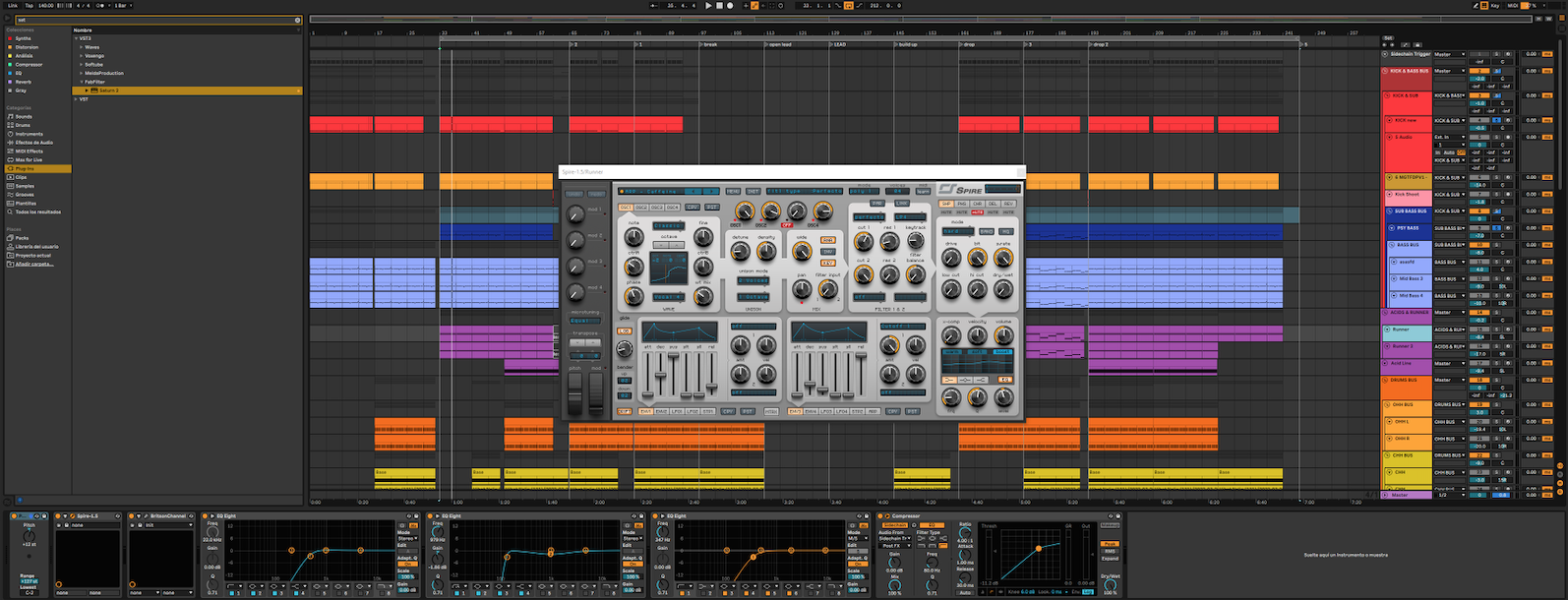Open Spire's MENU button

(x=733, y=191)
